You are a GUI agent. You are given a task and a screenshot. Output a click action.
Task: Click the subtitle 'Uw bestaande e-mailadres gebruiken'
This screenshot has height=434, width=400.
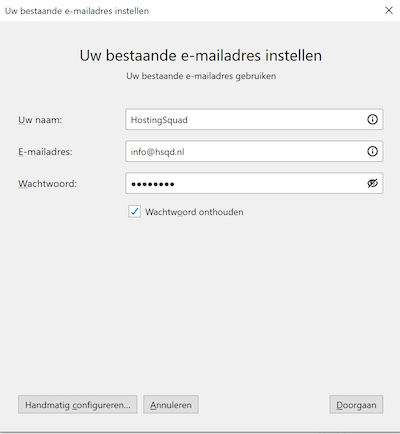pyautogui.click(x=201, y=76)
